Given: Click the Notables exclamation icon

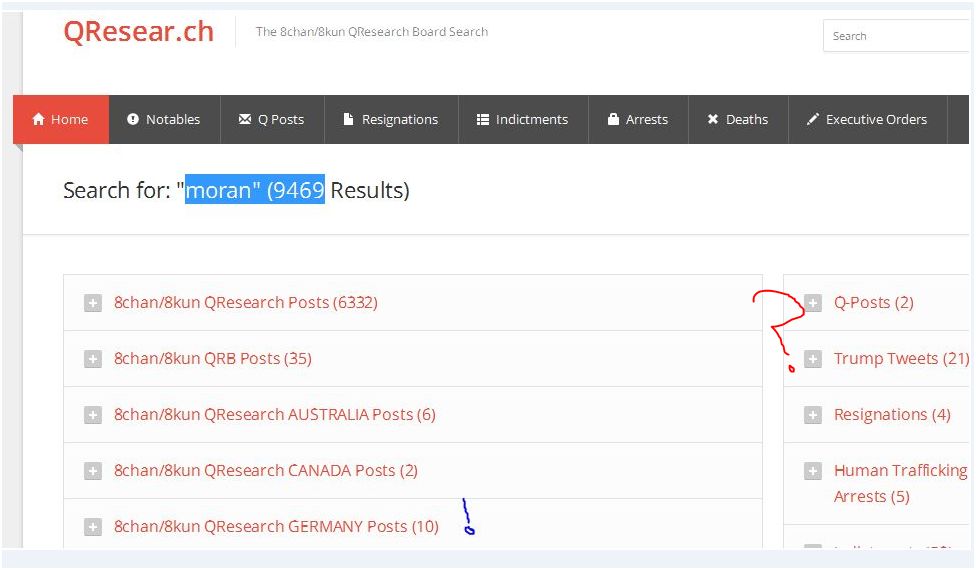Looking at the screenshot, I should (133, 119).
